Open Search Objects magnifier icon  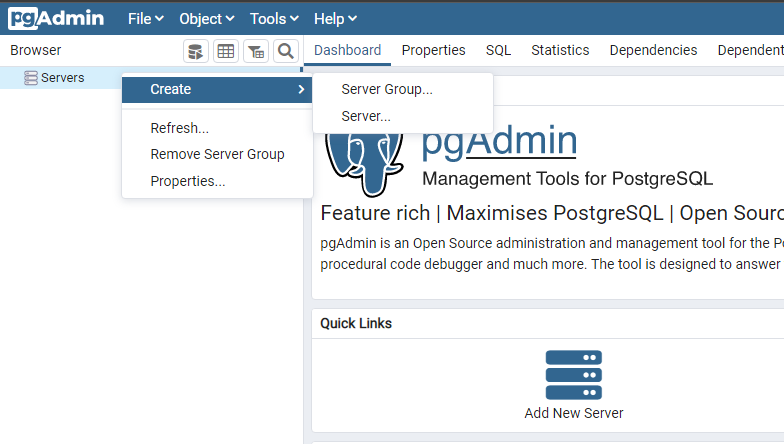click(285, 51)
